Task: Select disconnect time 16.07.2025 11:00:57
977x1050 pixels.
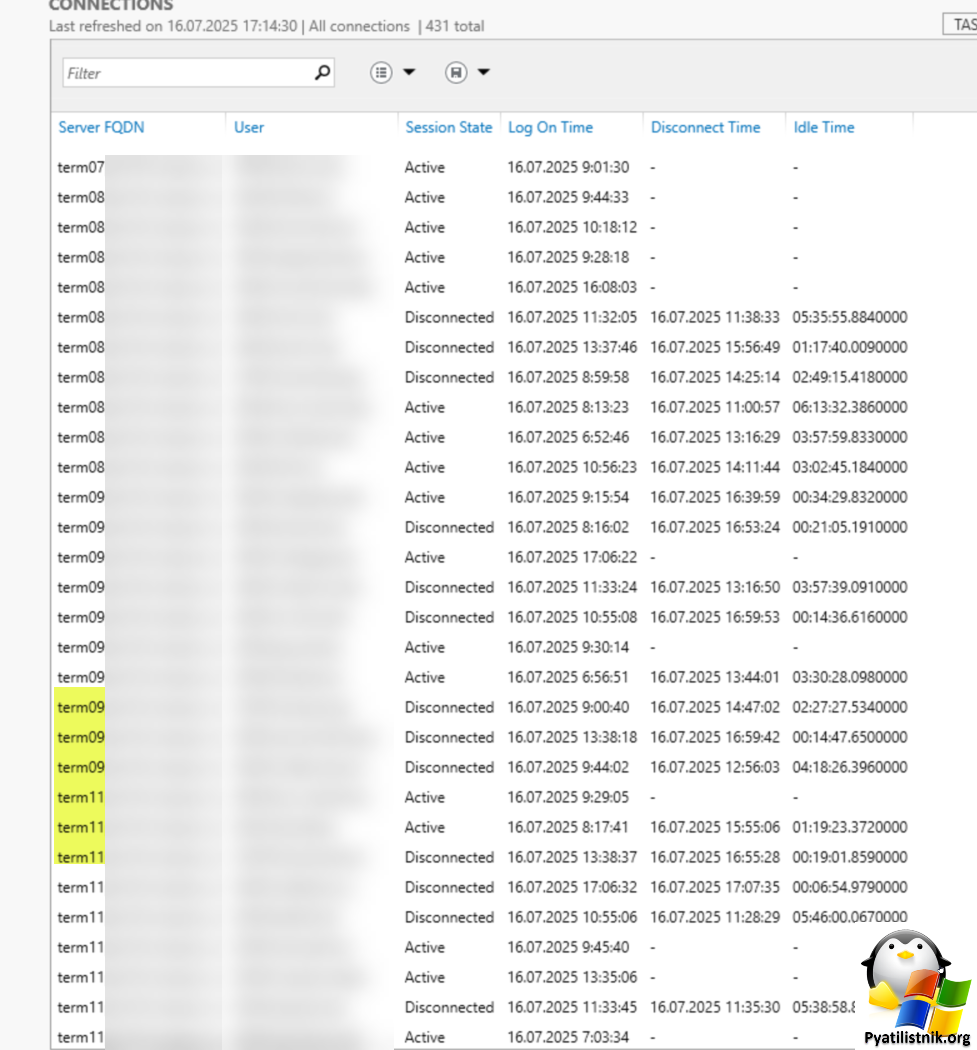Action: 715,407
